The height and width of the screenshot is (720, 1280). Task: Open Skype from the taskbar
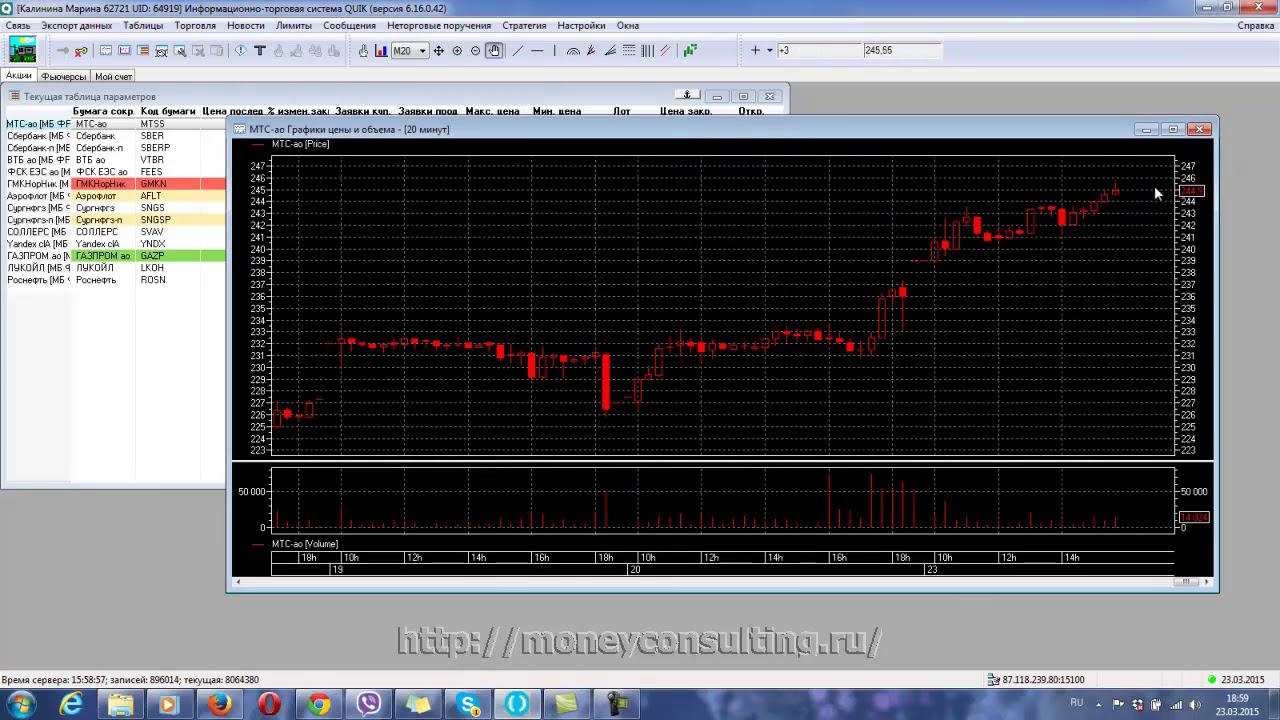click(468, 705)
